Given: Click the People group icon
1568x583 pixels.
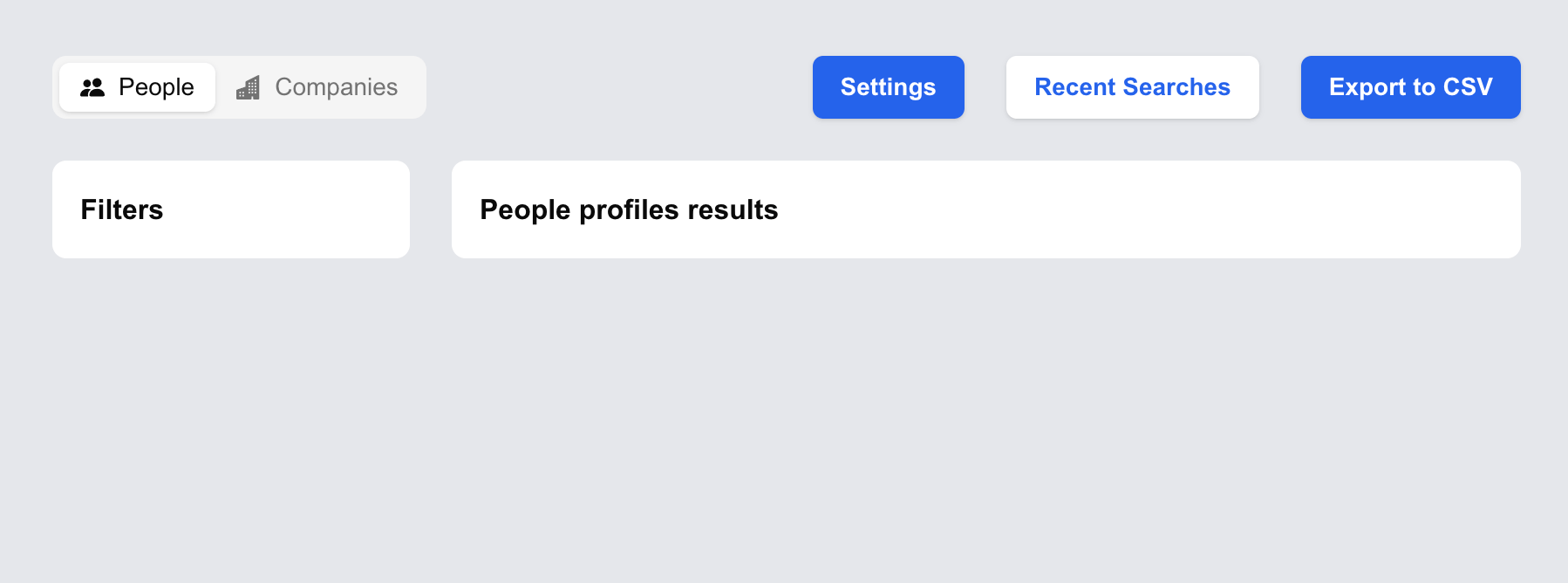Looking at the screenshot, I should coord(92,87).
